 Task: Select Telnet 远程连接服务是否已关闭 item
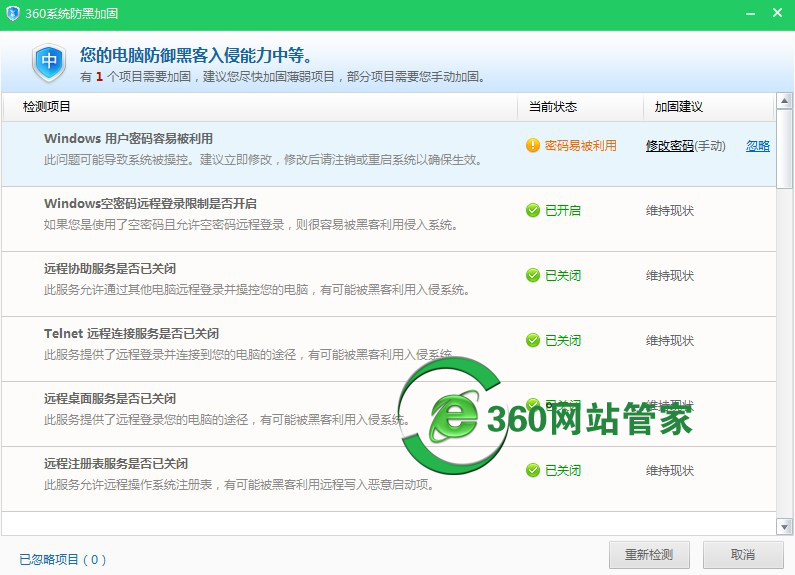(389, 349)
